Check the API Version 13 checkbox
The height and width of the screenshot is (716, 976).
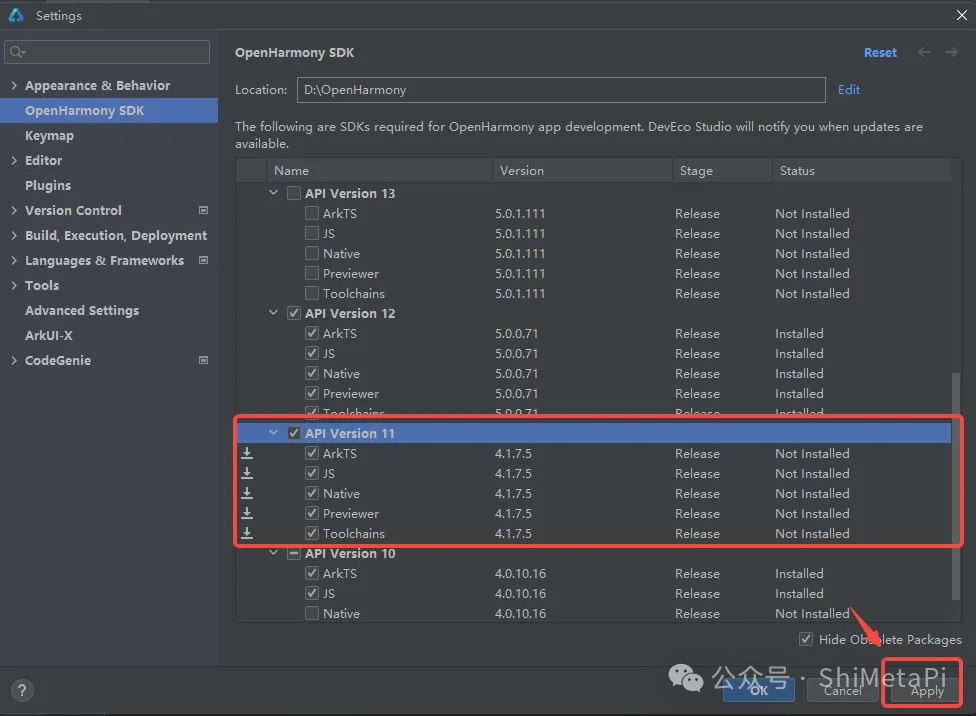(294, 193)
